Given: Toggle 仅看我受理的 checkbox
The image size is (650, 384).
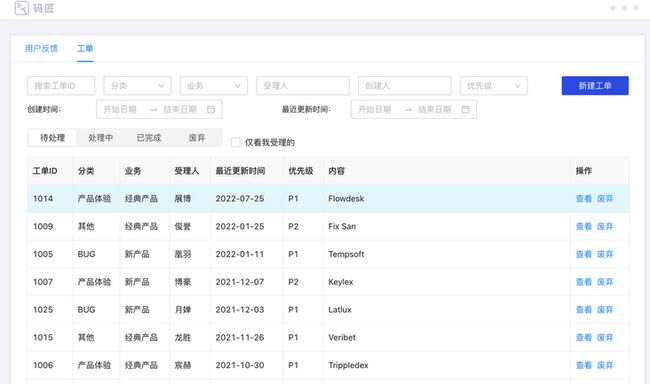Looking at the screenshot, I should [x=235, y=142].
